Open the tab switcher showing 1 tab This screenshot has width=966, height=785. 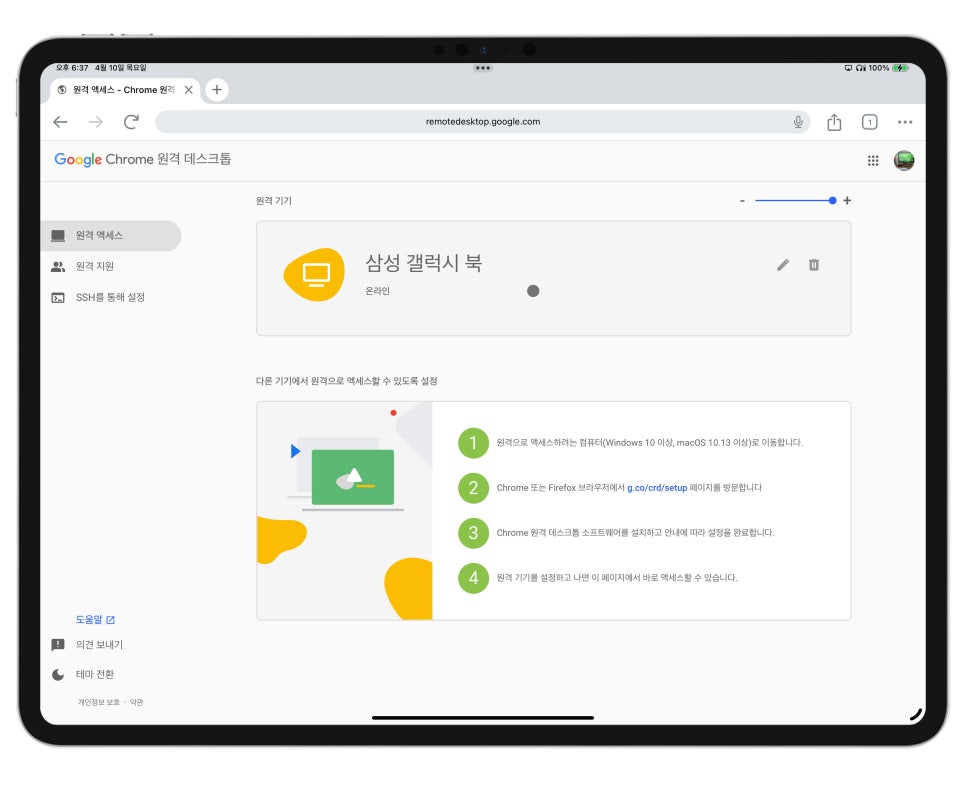coord(869,122)
